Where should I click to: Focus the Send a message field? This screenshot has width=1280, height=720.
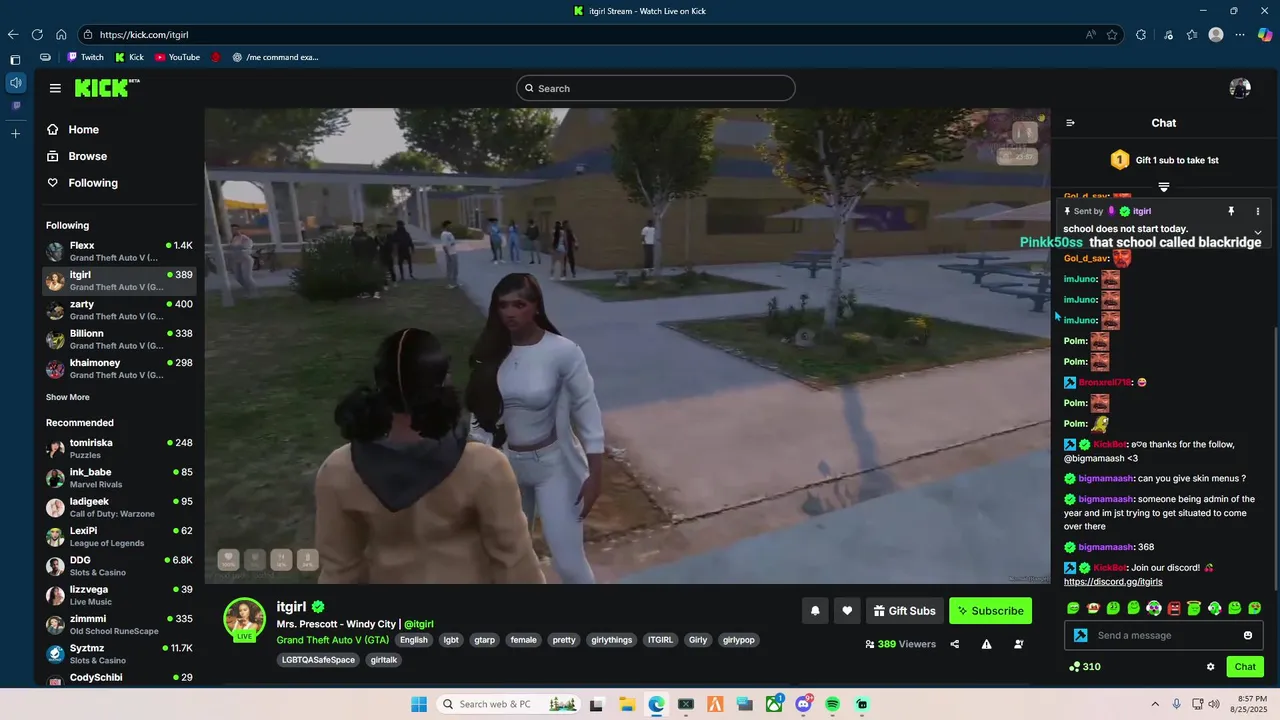pyautogui.click(x=1165, y=635)
